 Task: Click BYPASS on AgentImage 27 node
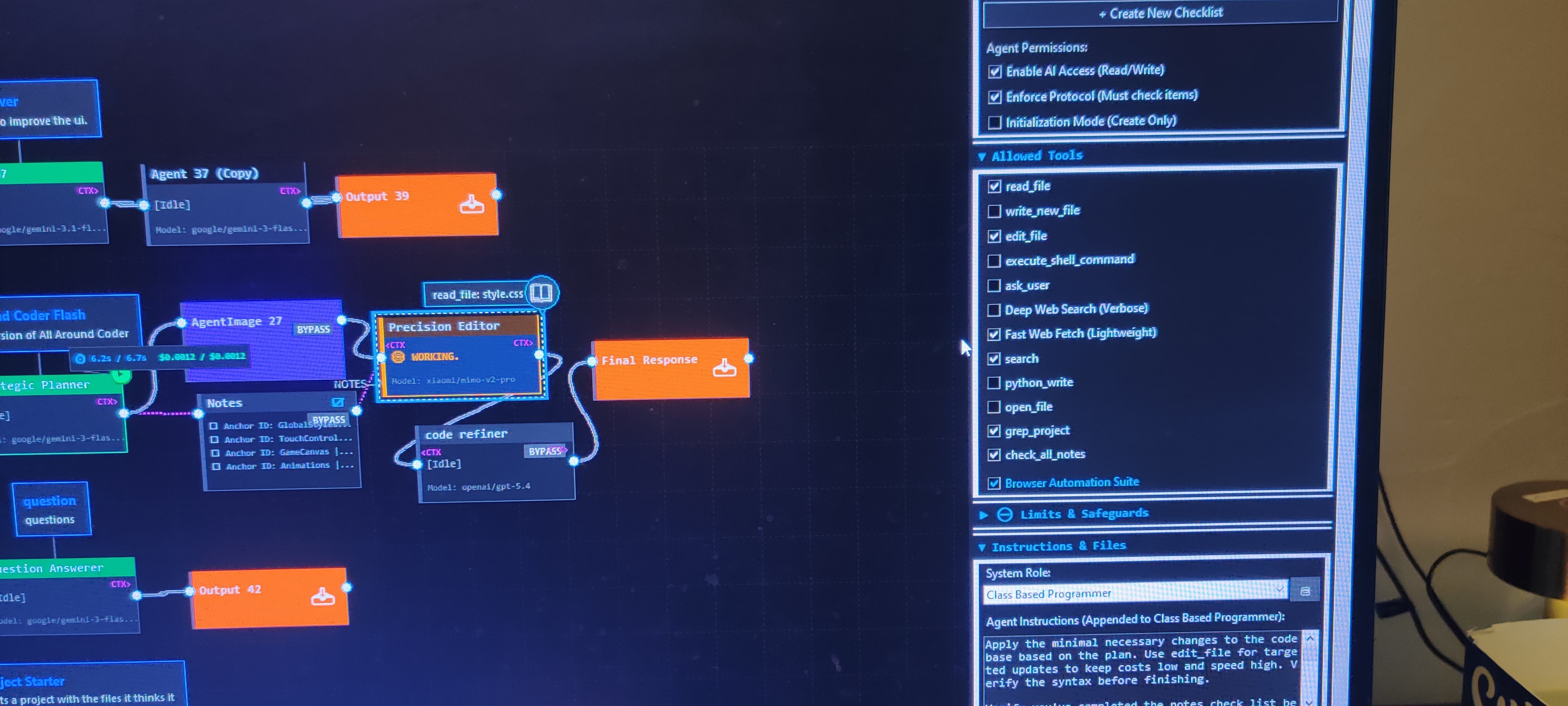[x=314, y=329]
